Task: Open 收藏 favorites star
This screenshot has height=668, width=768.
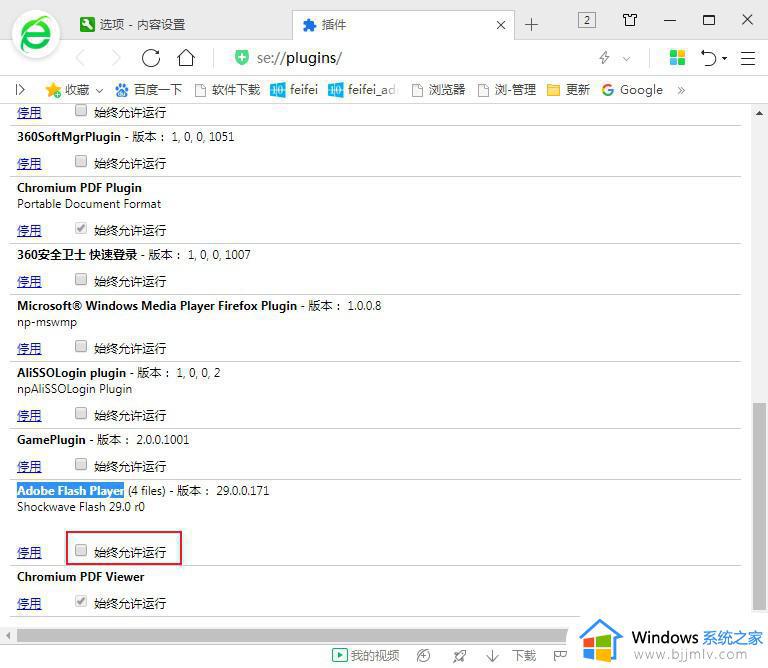Action: [68, 90]
